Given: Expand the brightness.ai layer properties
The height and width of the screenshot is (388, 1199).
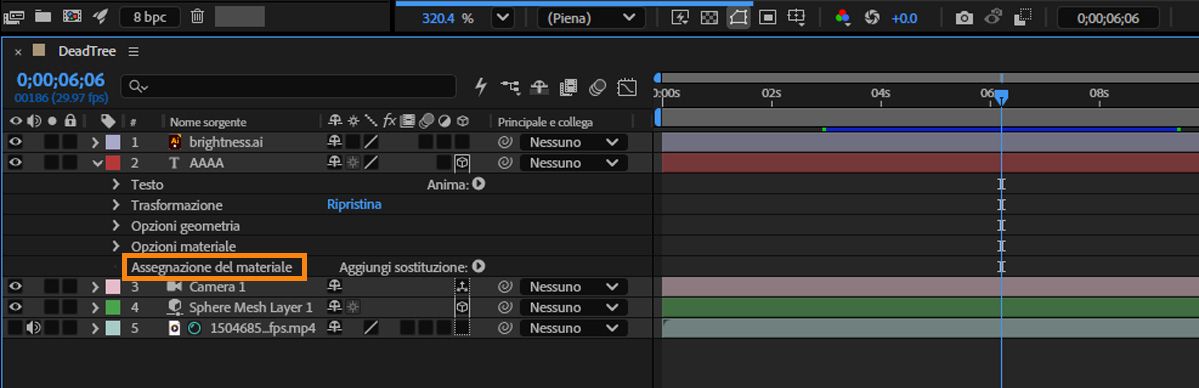Looking at the screenshot, I should point(96,142).
